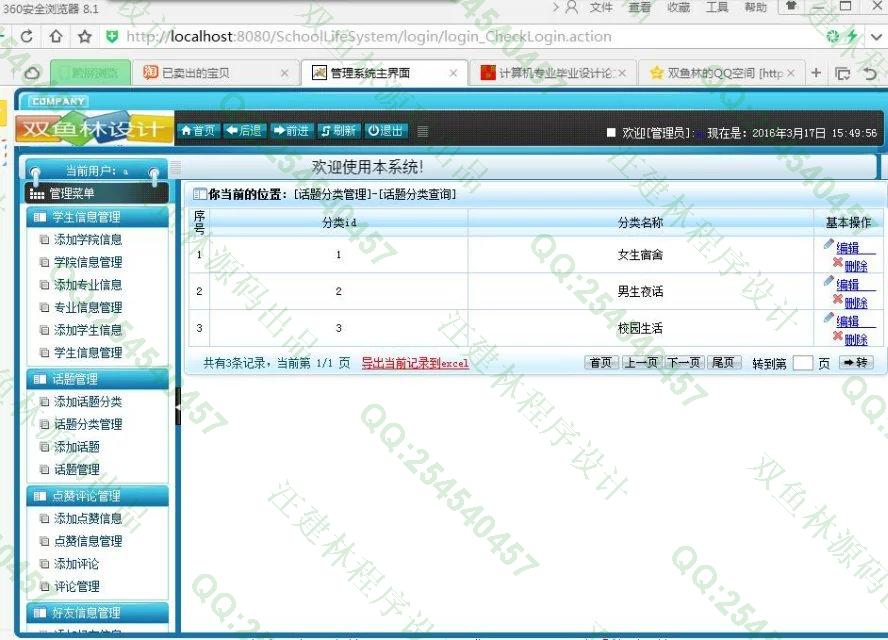Open 评论管理 in sidebar

[x=76, y=586]
